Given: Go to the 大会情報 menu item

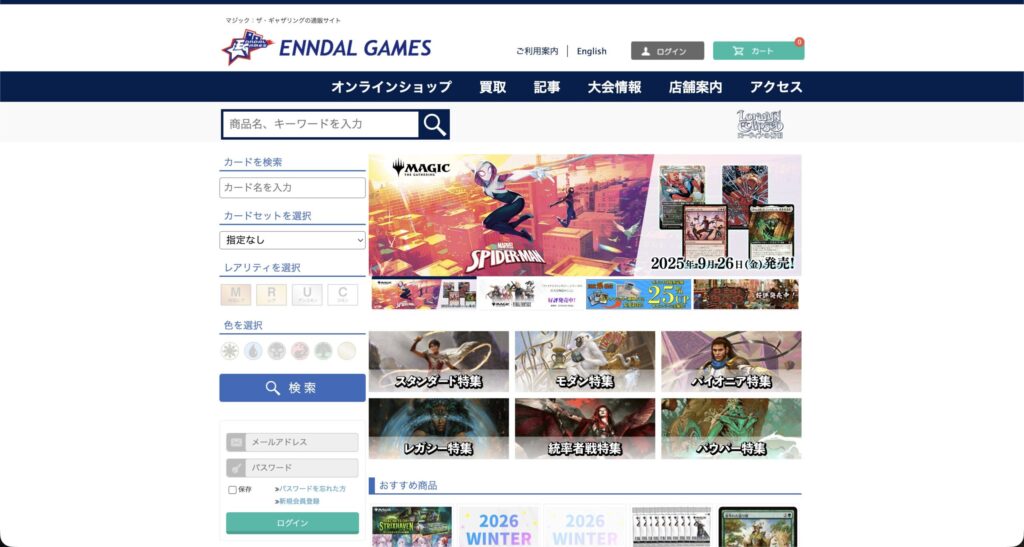Looking at the screenshot, I should 614,87.
